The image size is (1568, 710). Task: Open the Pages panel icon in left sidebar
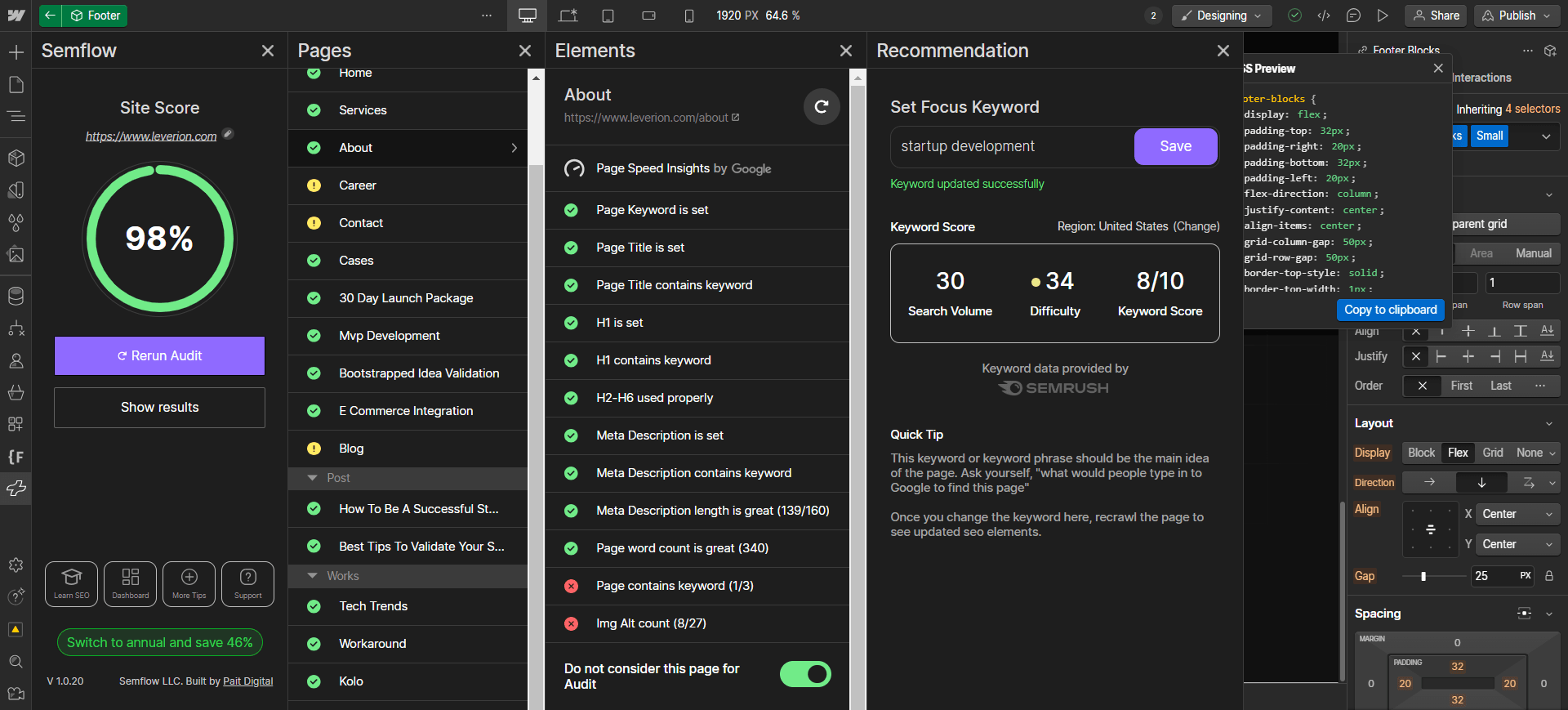pos(16,85)
